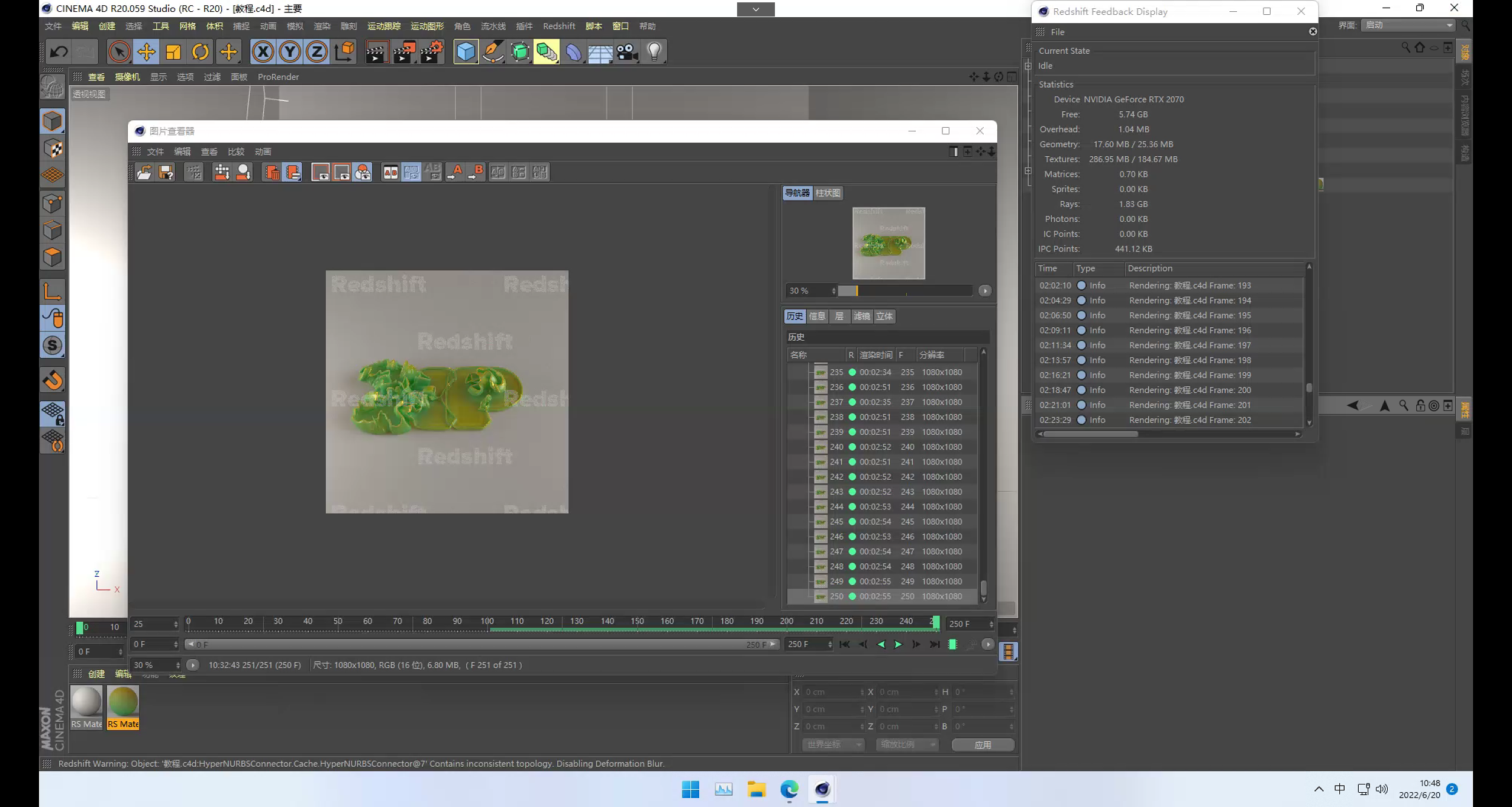Open the 世界坐标 coordinate dropdown

(833, 744)
